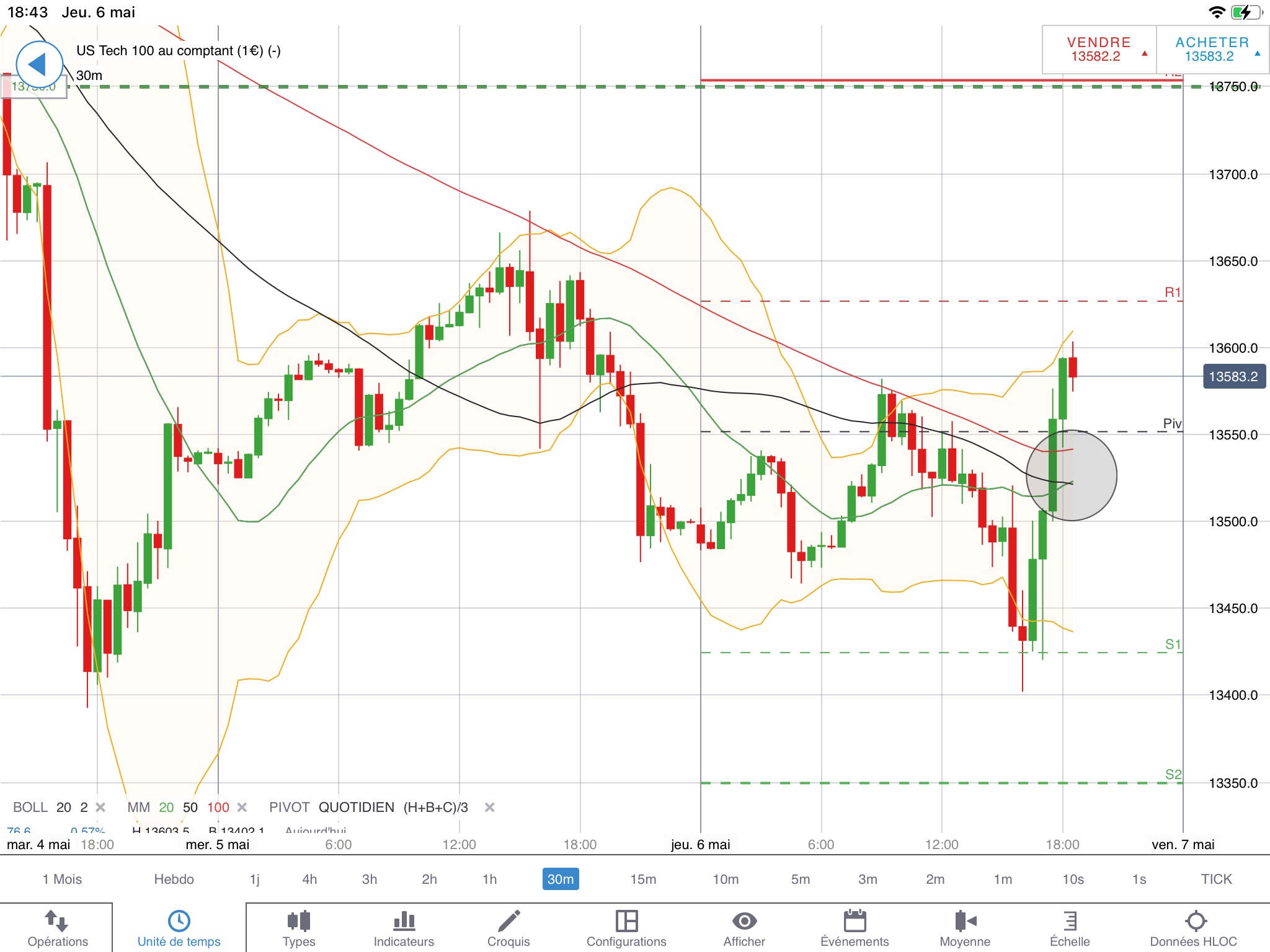Open the Événements calendar icon
Screen dimensions: 1270x952
click(855, 921)
